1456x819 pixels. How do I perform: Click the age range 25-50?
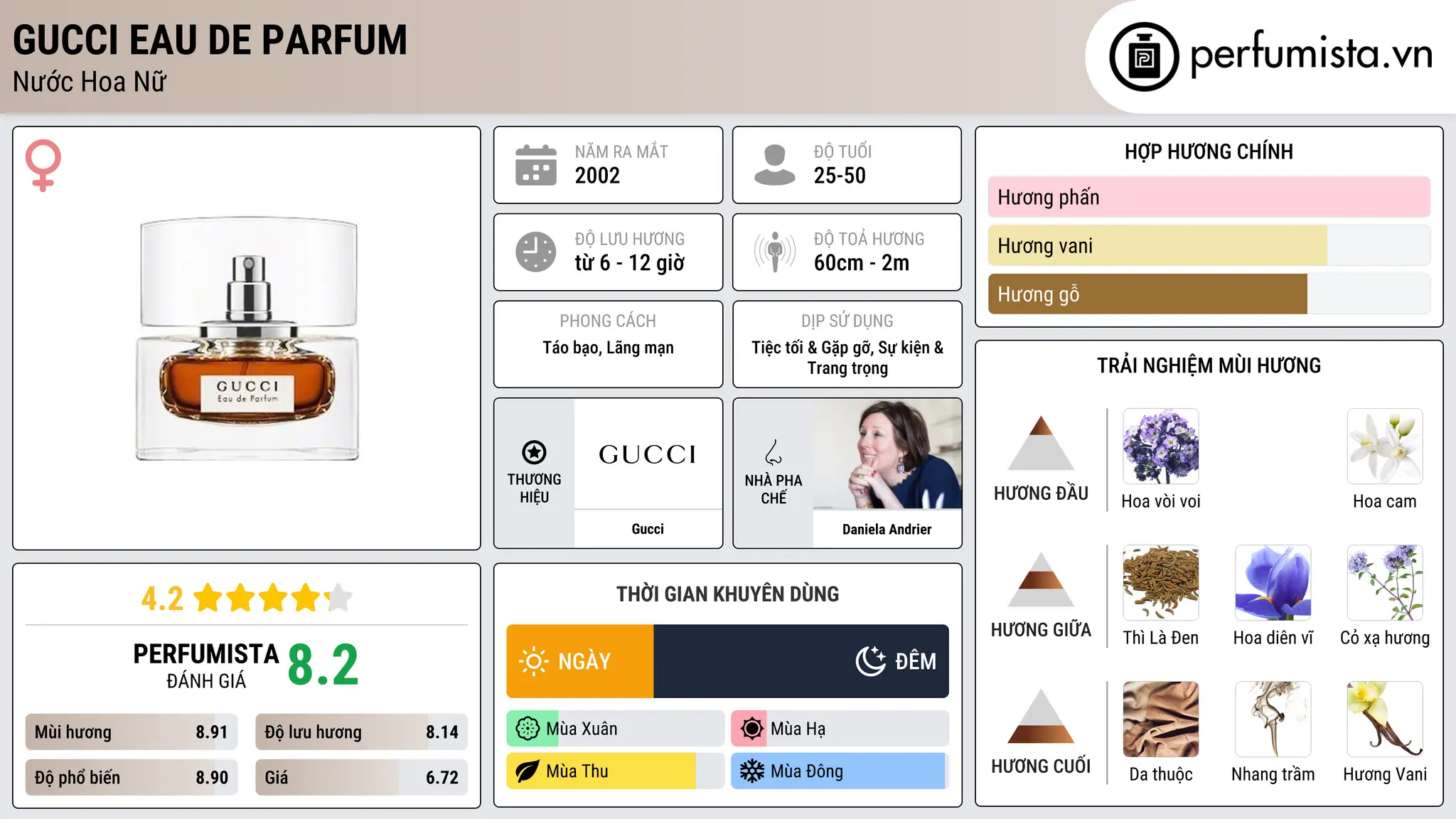[x=840, y=176]
